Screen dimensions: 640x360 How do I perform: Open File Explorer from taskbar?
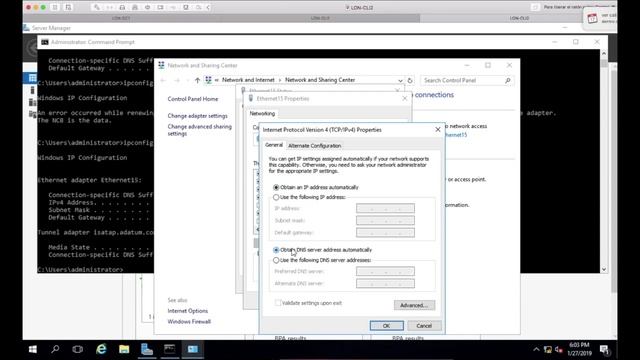point(124,349)
